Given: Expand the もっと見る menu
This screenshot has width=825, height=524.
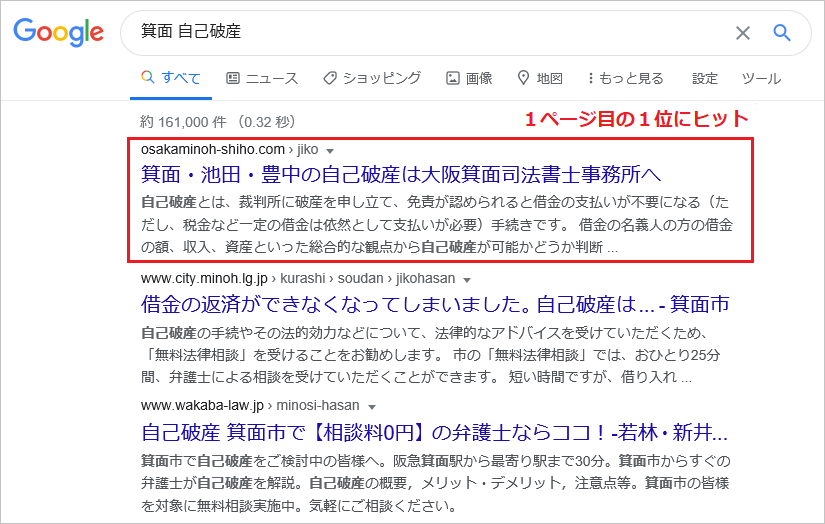Looking at the screenshot, I should (625, 78).
